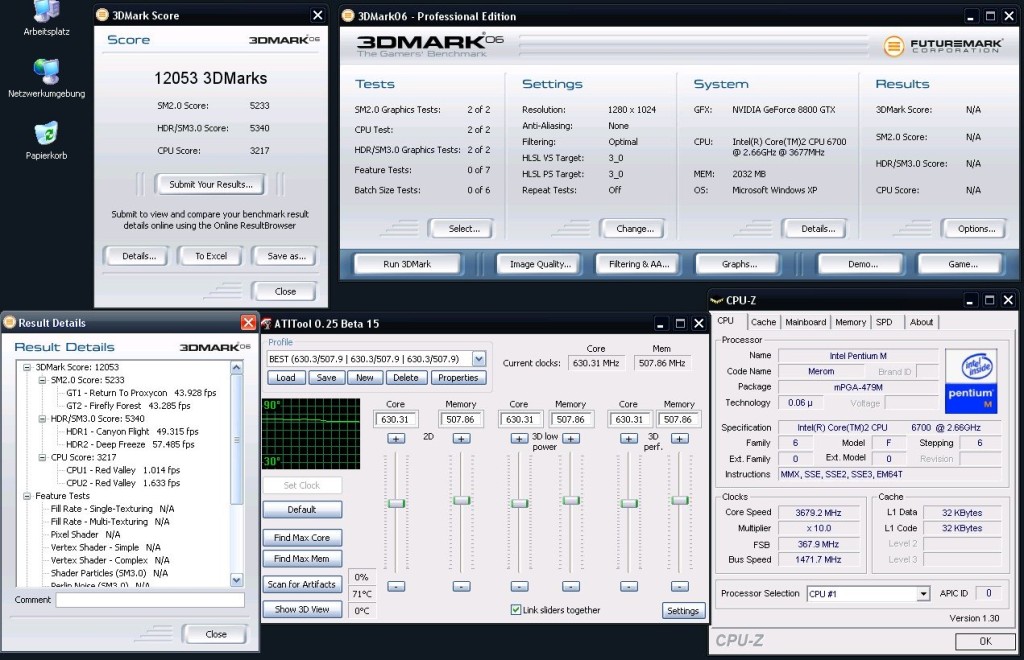Screen dimensions: 1024x660
Task: Click To Excel button in score window
Action: (211, 256)
